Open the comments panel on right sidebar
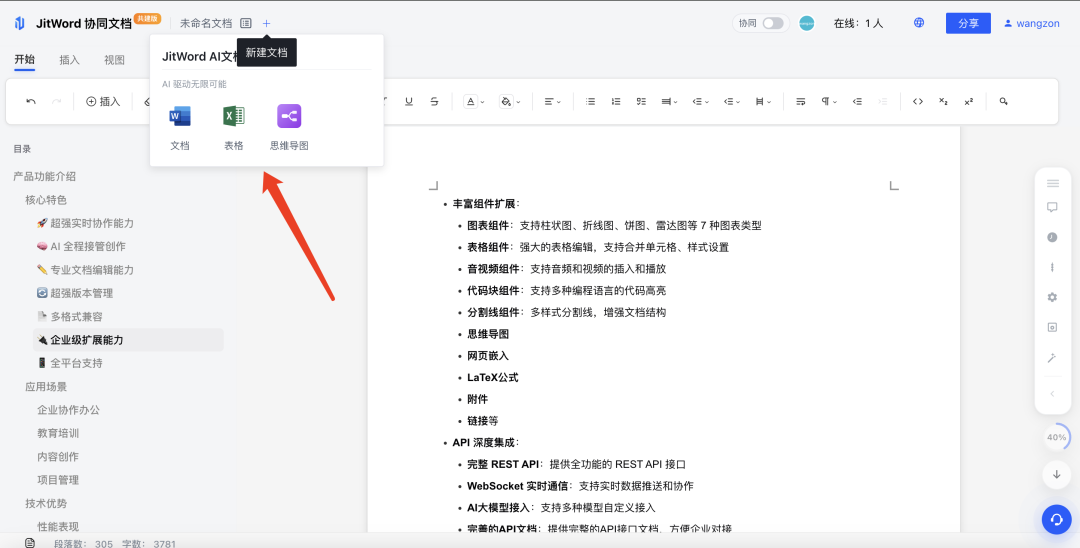 [x=1052, y=207]
